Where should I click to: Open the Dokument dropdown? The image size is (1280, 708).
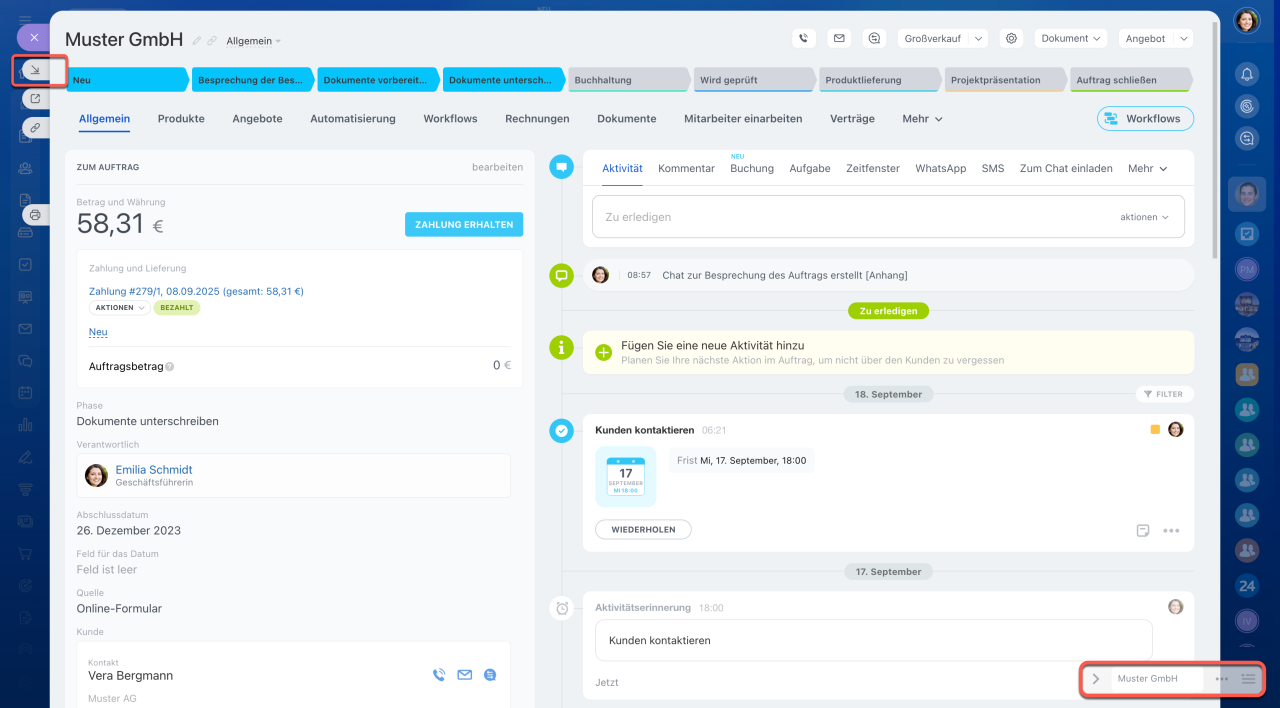click(1071, 38)
